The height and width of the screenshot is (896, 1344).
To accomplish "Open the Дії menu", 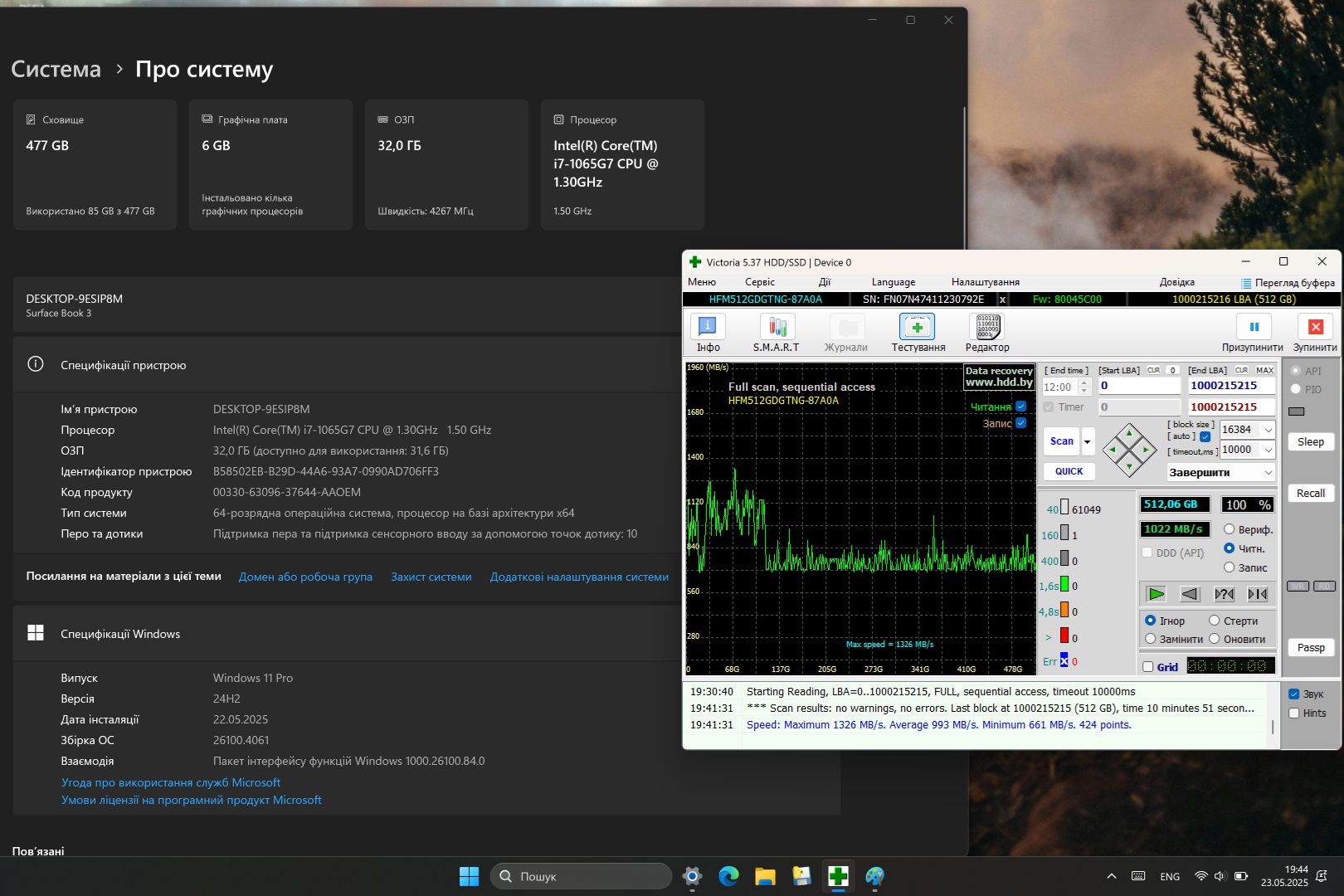I will pos(825,282).
